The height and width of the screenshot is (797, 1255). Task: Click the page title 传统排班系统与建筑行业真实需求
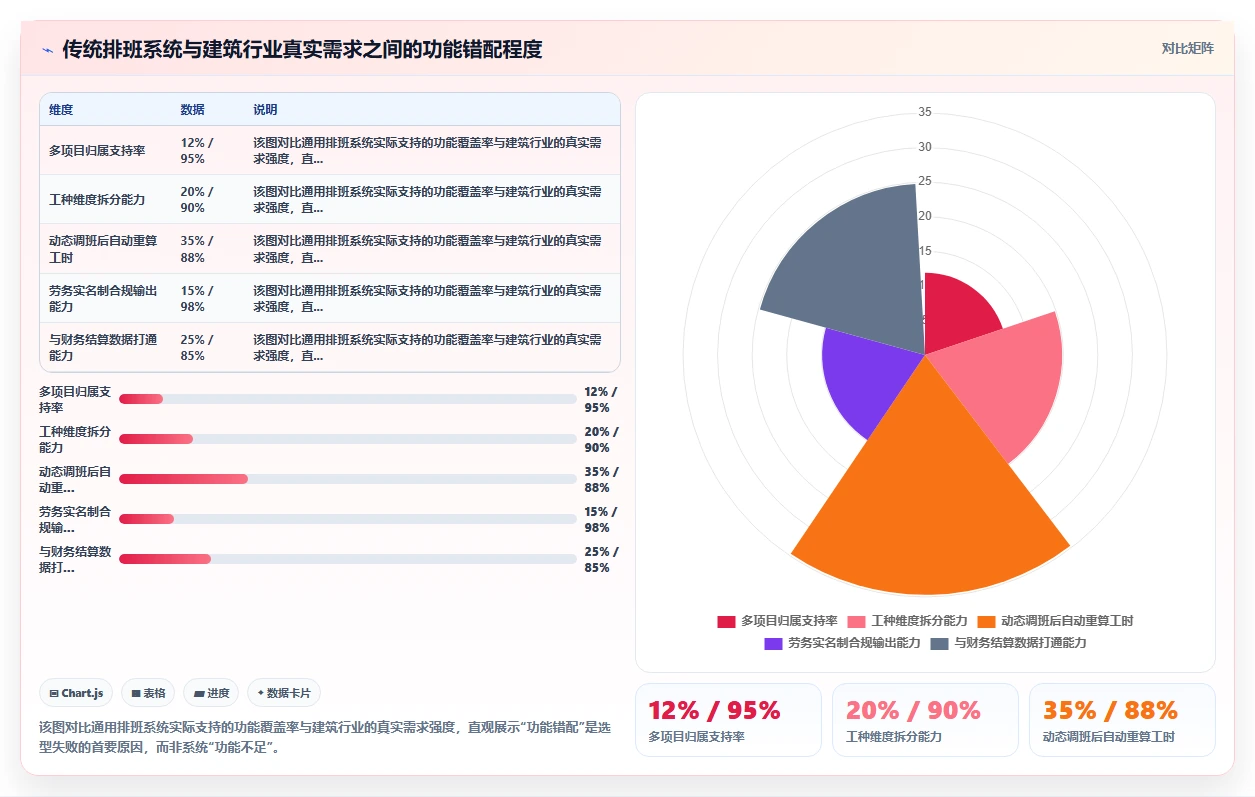pos(303,49)
